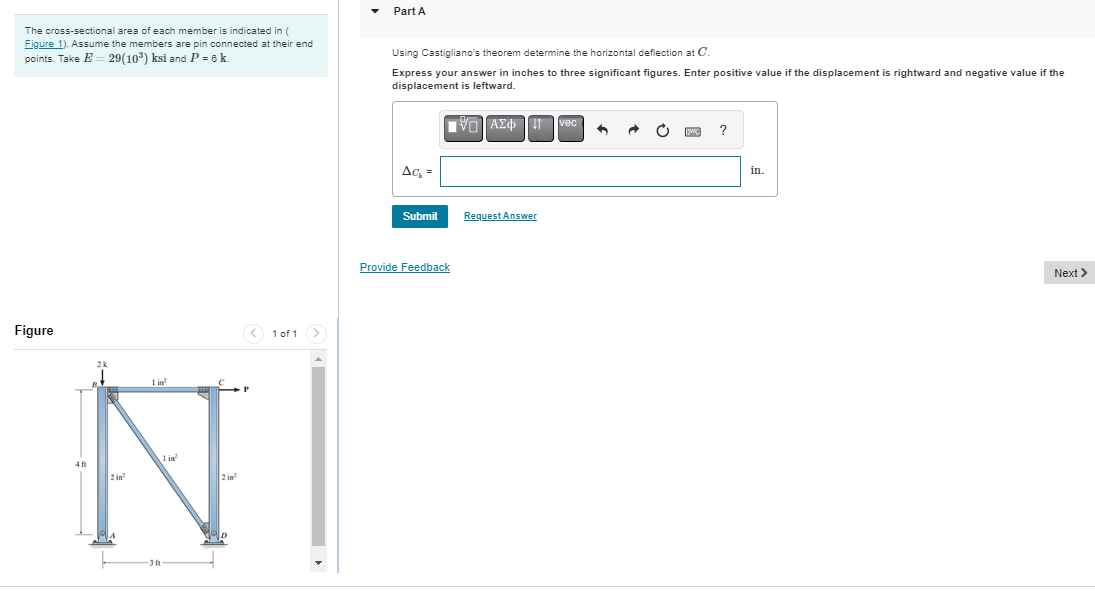Reset the answer field with circular arrow

click(x=663, y=130)
